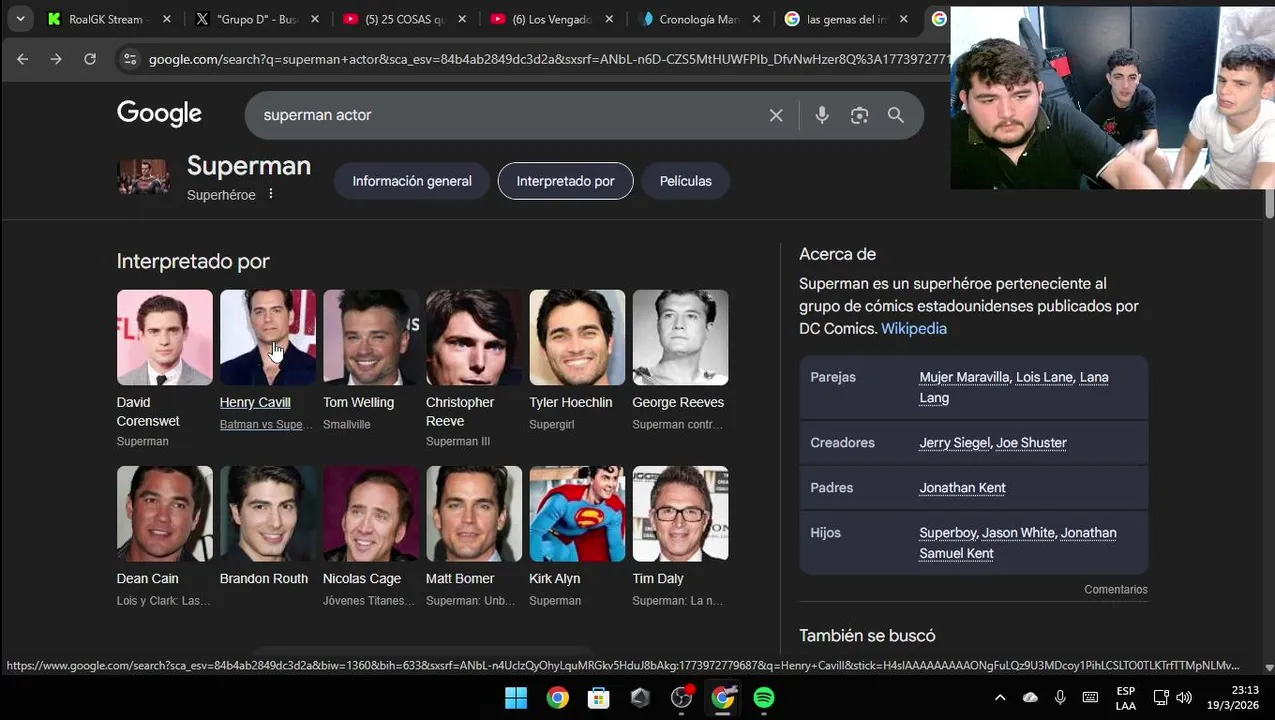Open tab search dropdown arrow
1275x720 pixels.
tap(20, 19)
